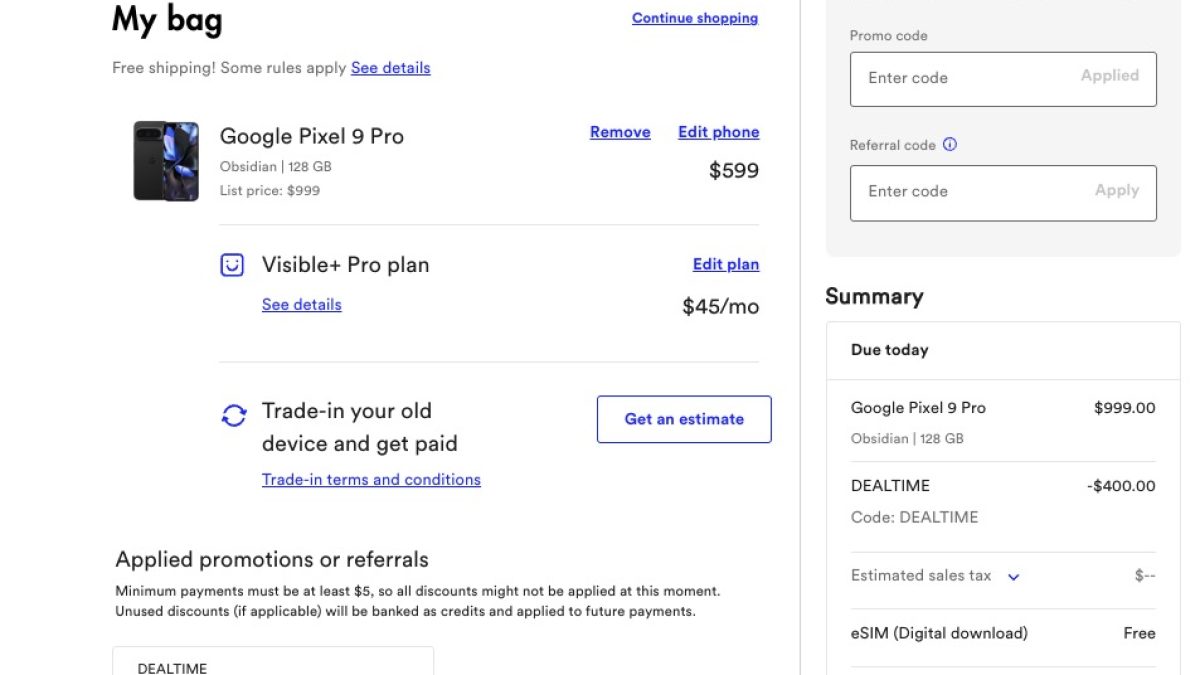Click the referral code info icon
This screenshot has width=1200, height=675.
950,144
